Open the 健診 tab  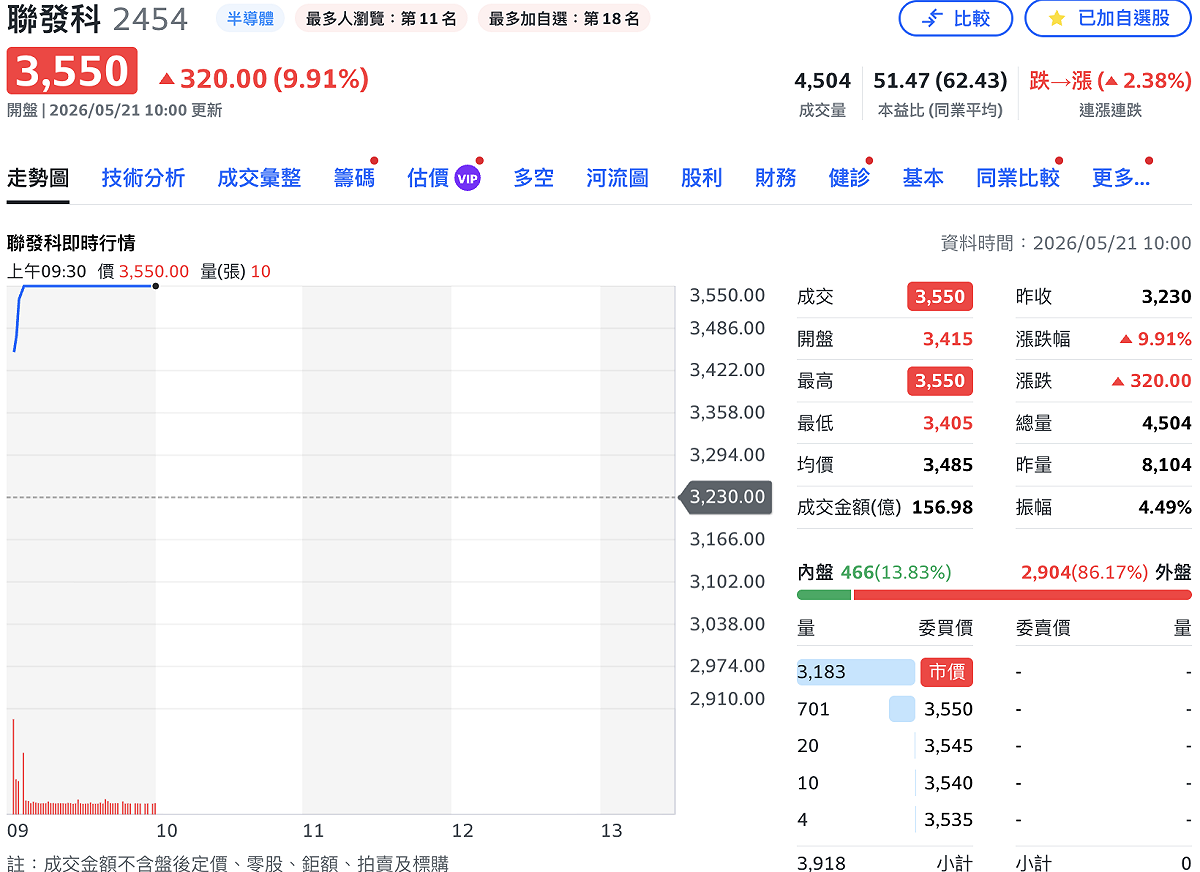coord(849,178)
